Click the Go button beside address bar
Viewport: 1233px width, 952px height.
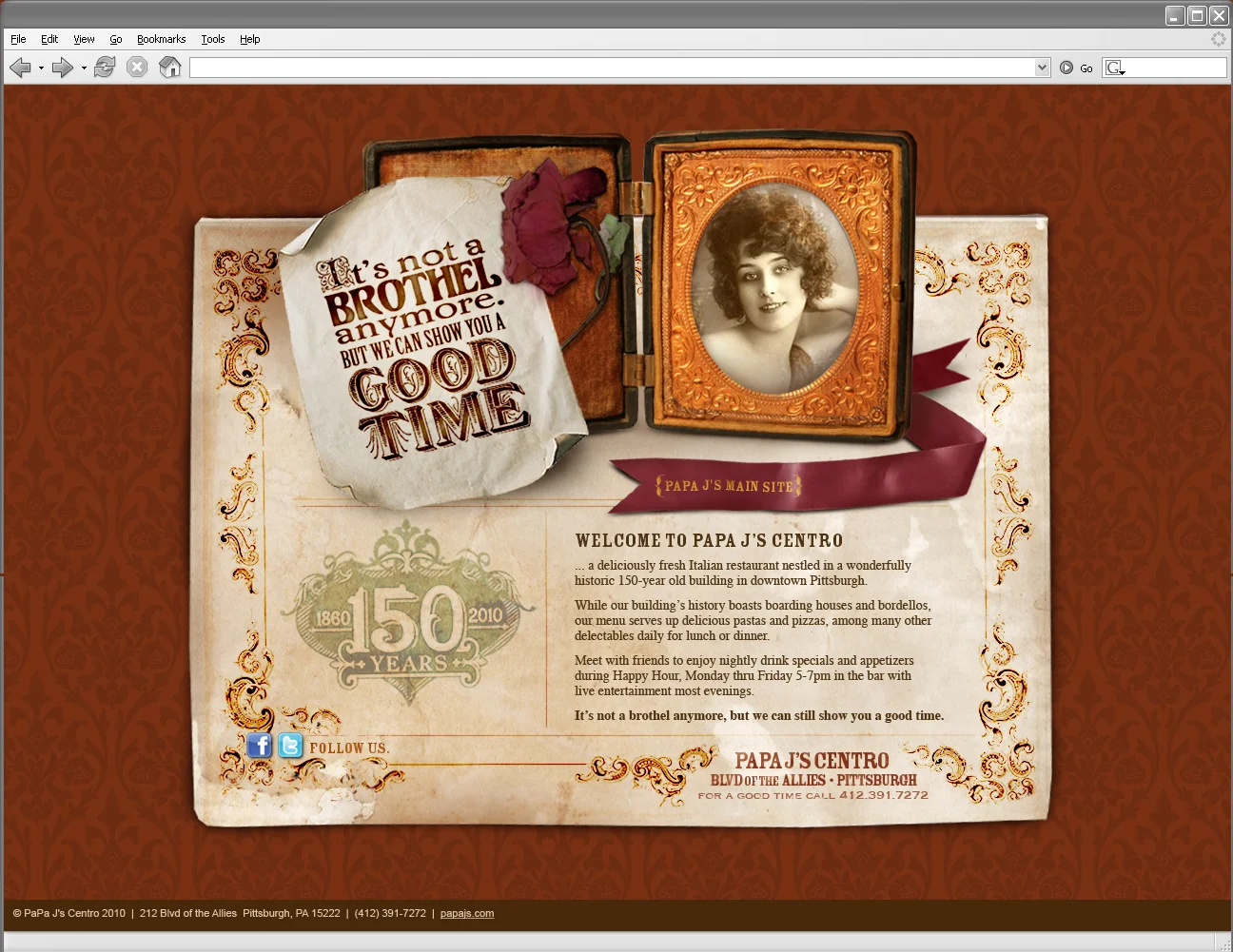[1076, 68]
